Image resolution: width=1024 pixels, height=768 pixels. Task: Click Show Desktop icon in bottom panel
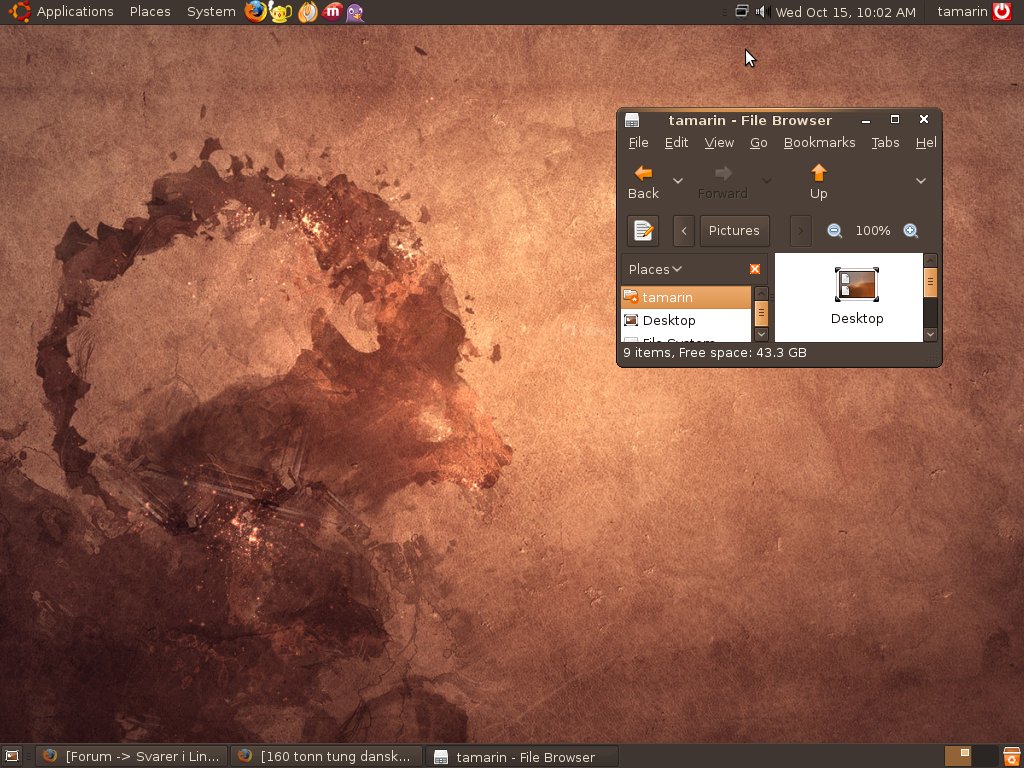point(12,756)
